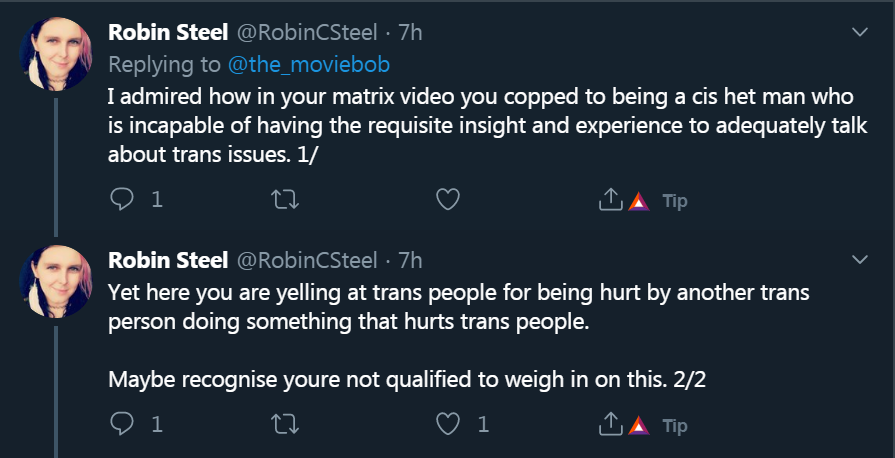Viewport: 895px width, 458px height.
Task: Retweet the tweet ending in 2/2
Action: point(284,425)
